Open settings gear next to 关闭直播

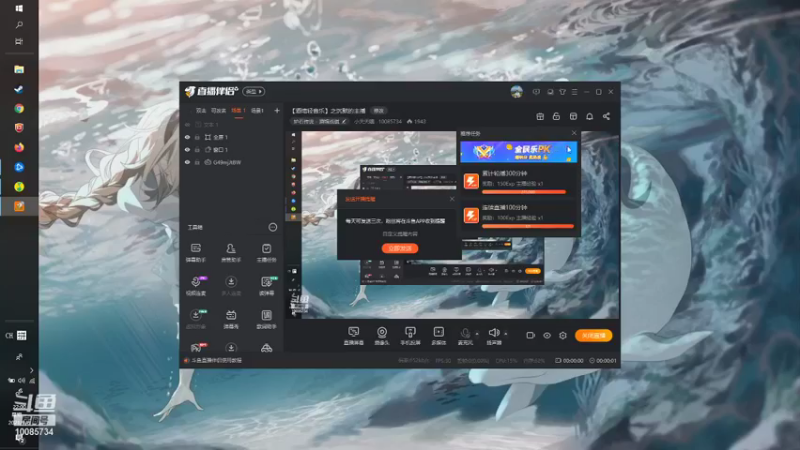[x=563, y=335]
